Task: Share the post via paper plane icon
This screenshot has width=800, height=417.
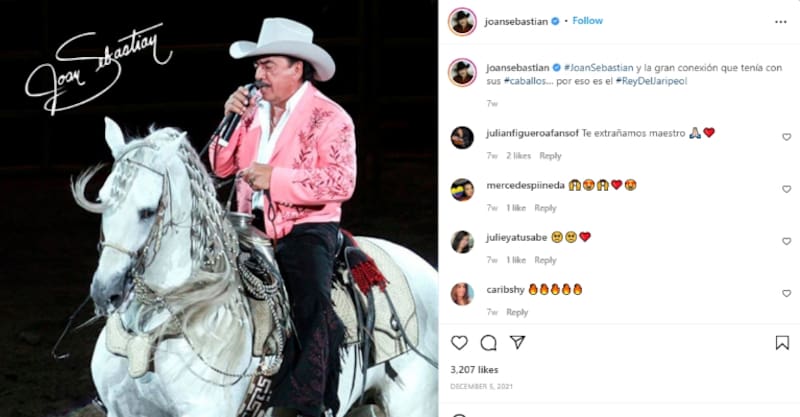Action: pos(517,342)
